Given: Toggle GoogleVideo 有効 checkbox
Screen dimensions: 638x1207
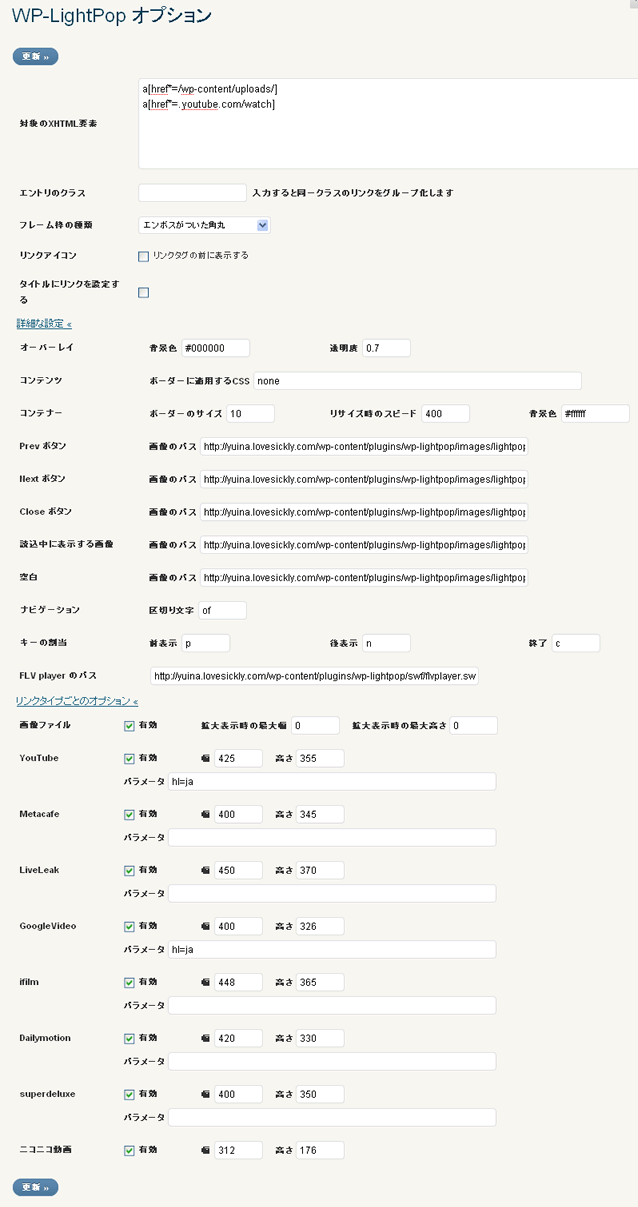Looking at the screenshot, I should click(x=129, y=927).
